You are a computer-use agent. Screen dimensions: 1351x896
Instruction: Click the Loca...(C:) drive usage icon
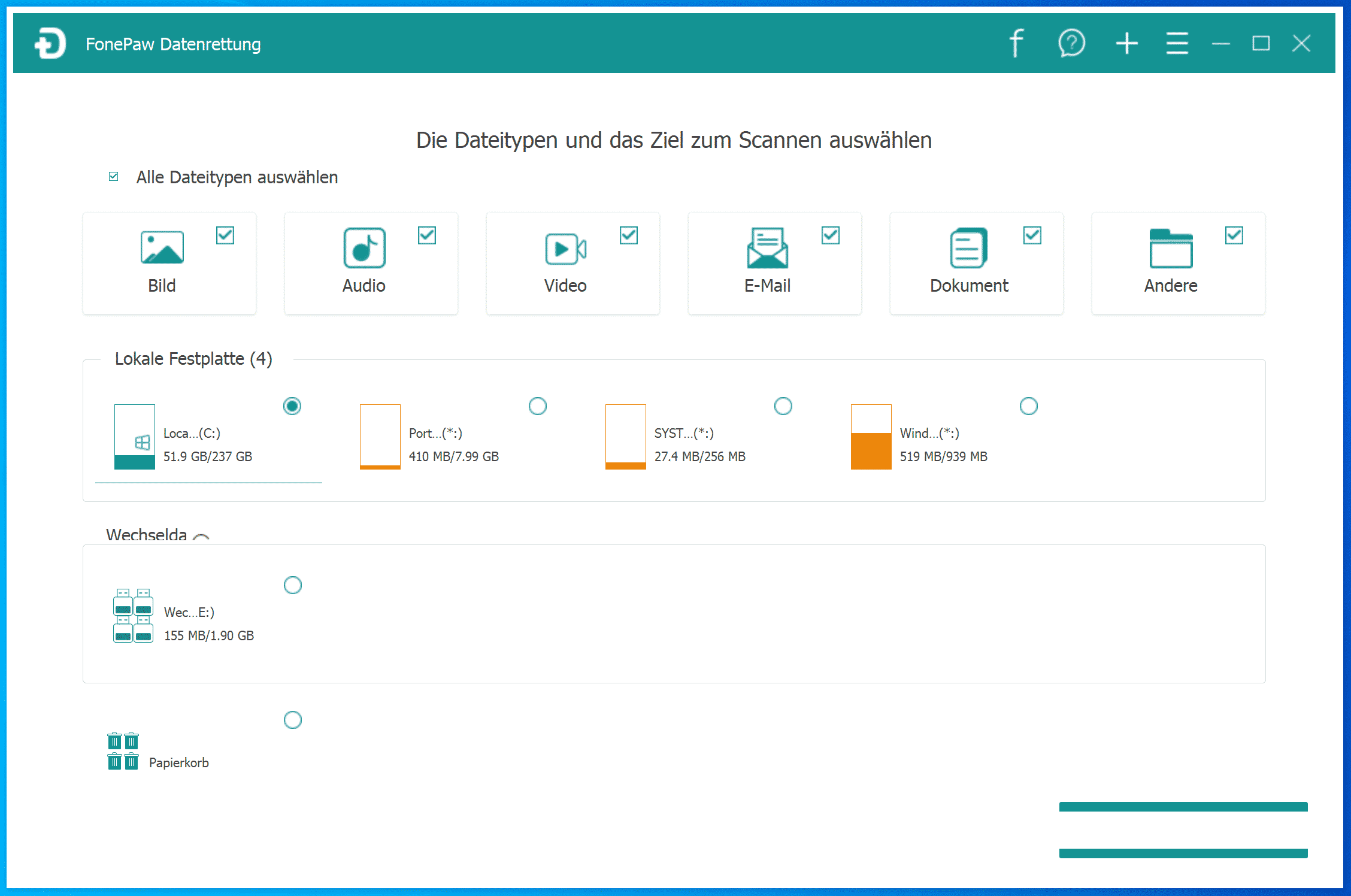[135, 437]
